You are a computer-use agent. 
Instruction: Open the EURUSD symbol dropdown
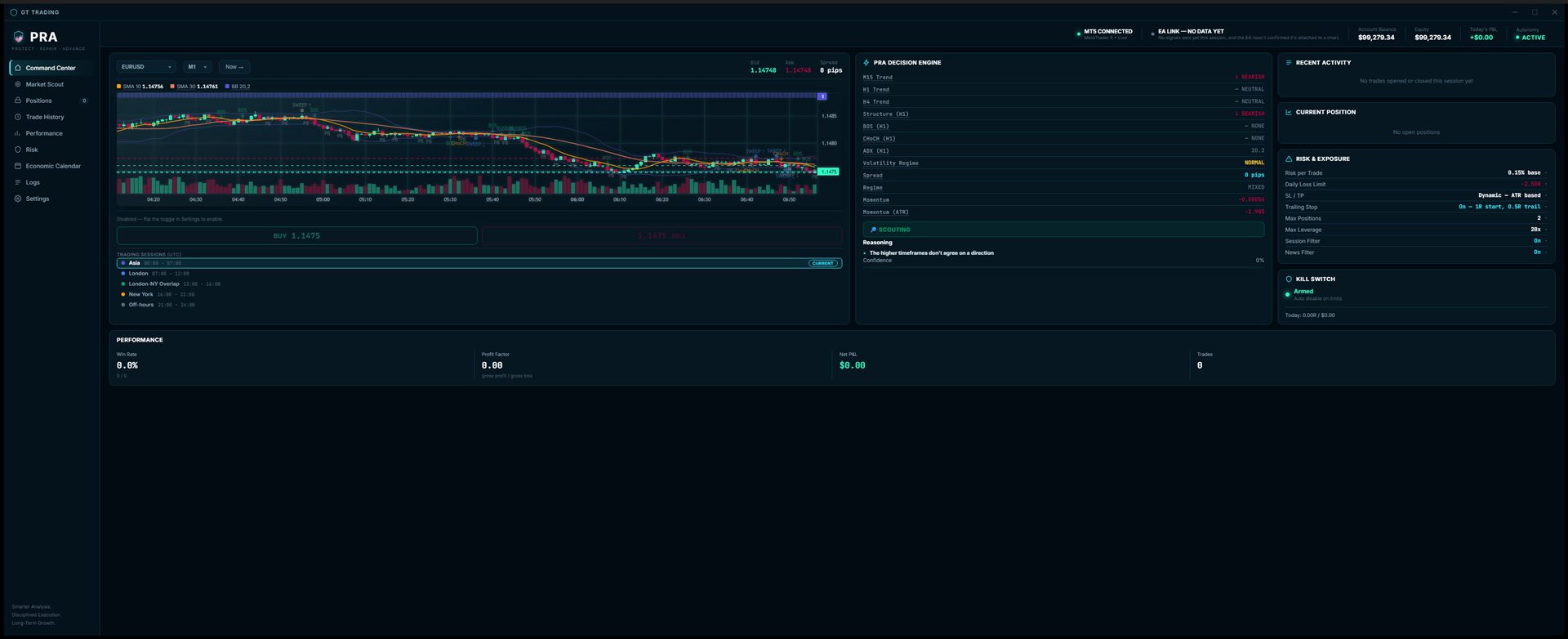pos(146,67)
